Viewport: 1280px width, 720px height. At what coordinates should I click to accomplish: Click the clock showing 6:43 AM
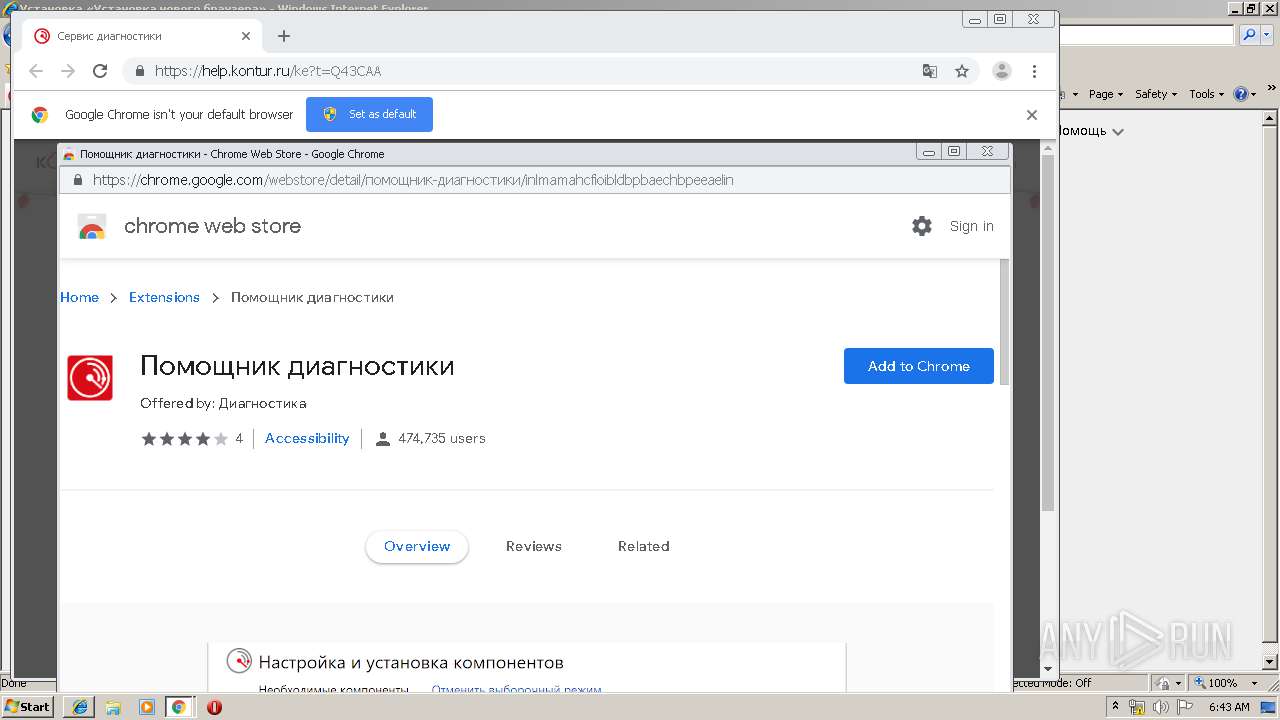1229,707
